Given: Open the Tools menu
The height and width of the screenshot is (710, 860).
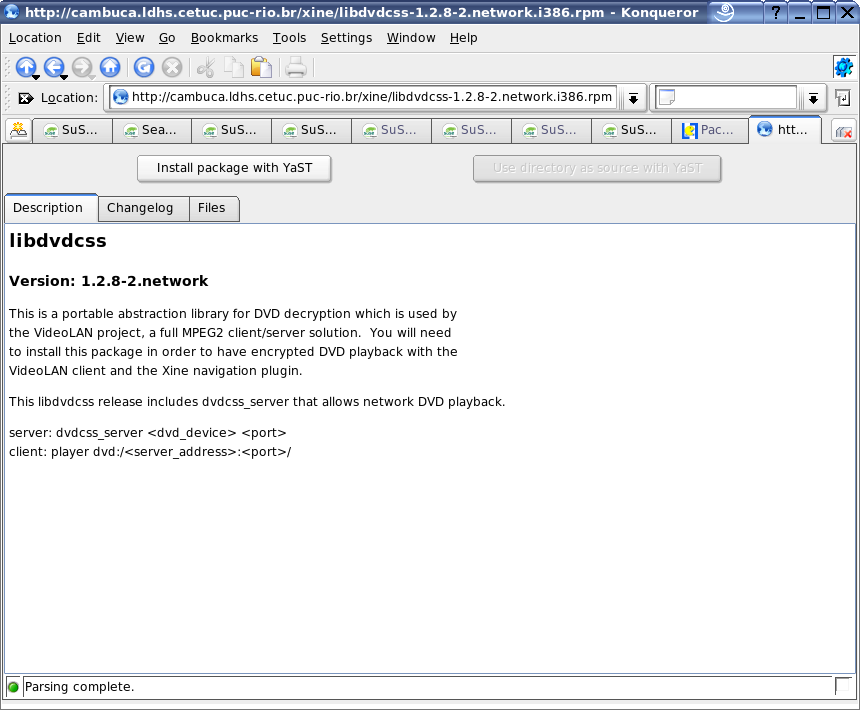Looking at the screenshot, I should point(289,38).
